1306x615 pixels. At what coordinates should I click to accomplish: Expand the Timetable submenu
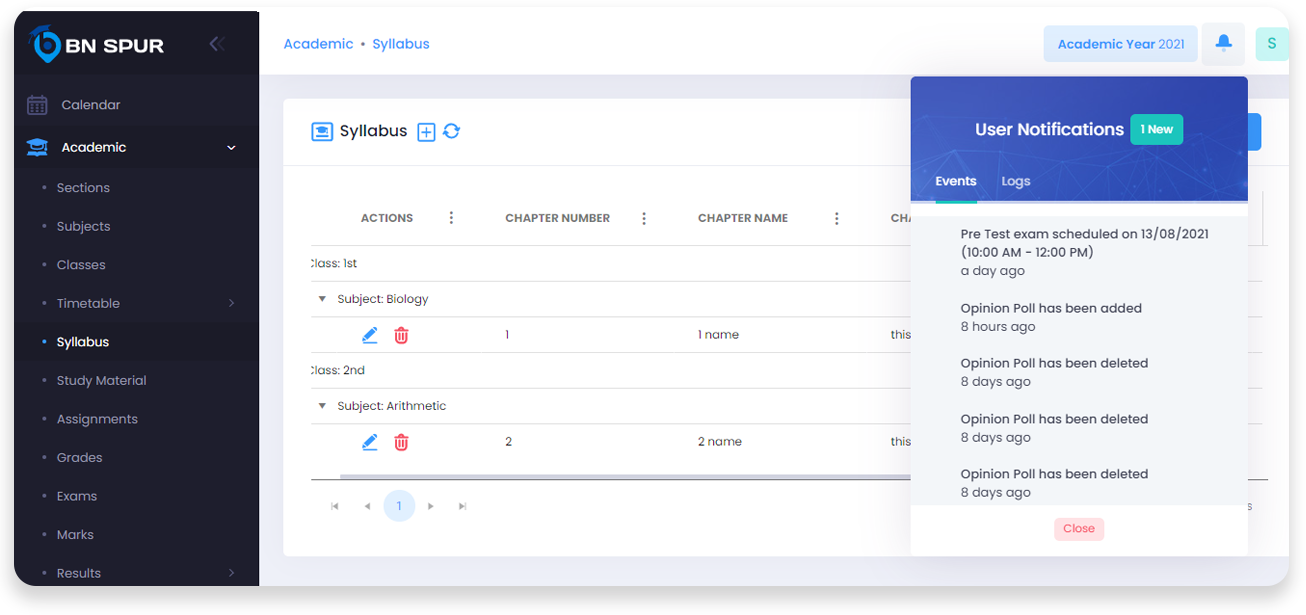(x=231, y=303)
